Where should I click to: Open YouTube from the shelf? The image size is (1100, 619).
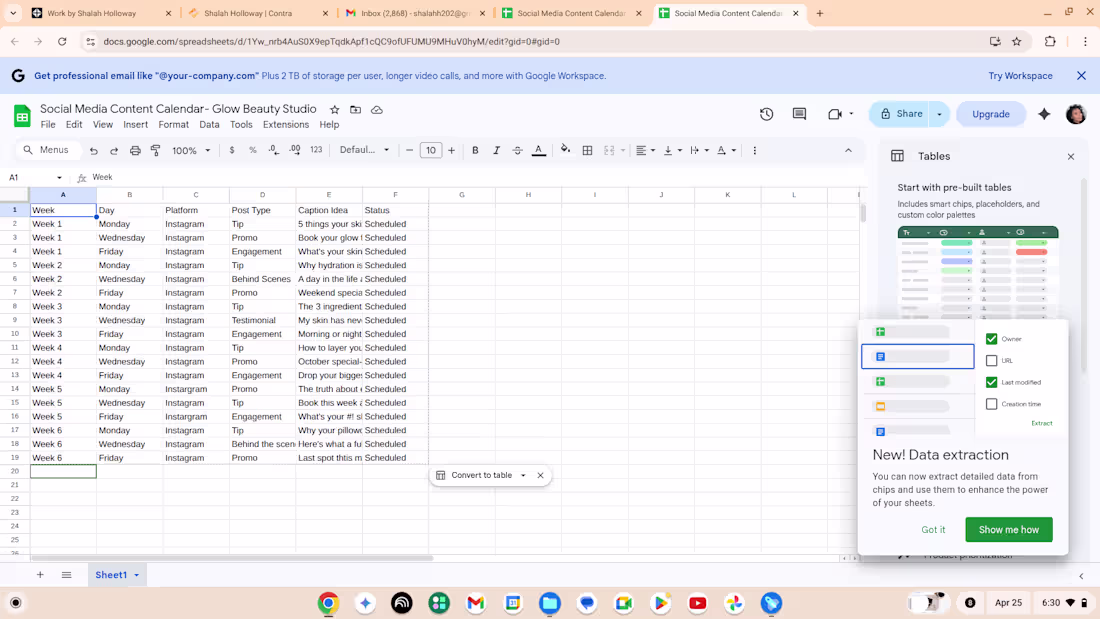tap(697, 603)
